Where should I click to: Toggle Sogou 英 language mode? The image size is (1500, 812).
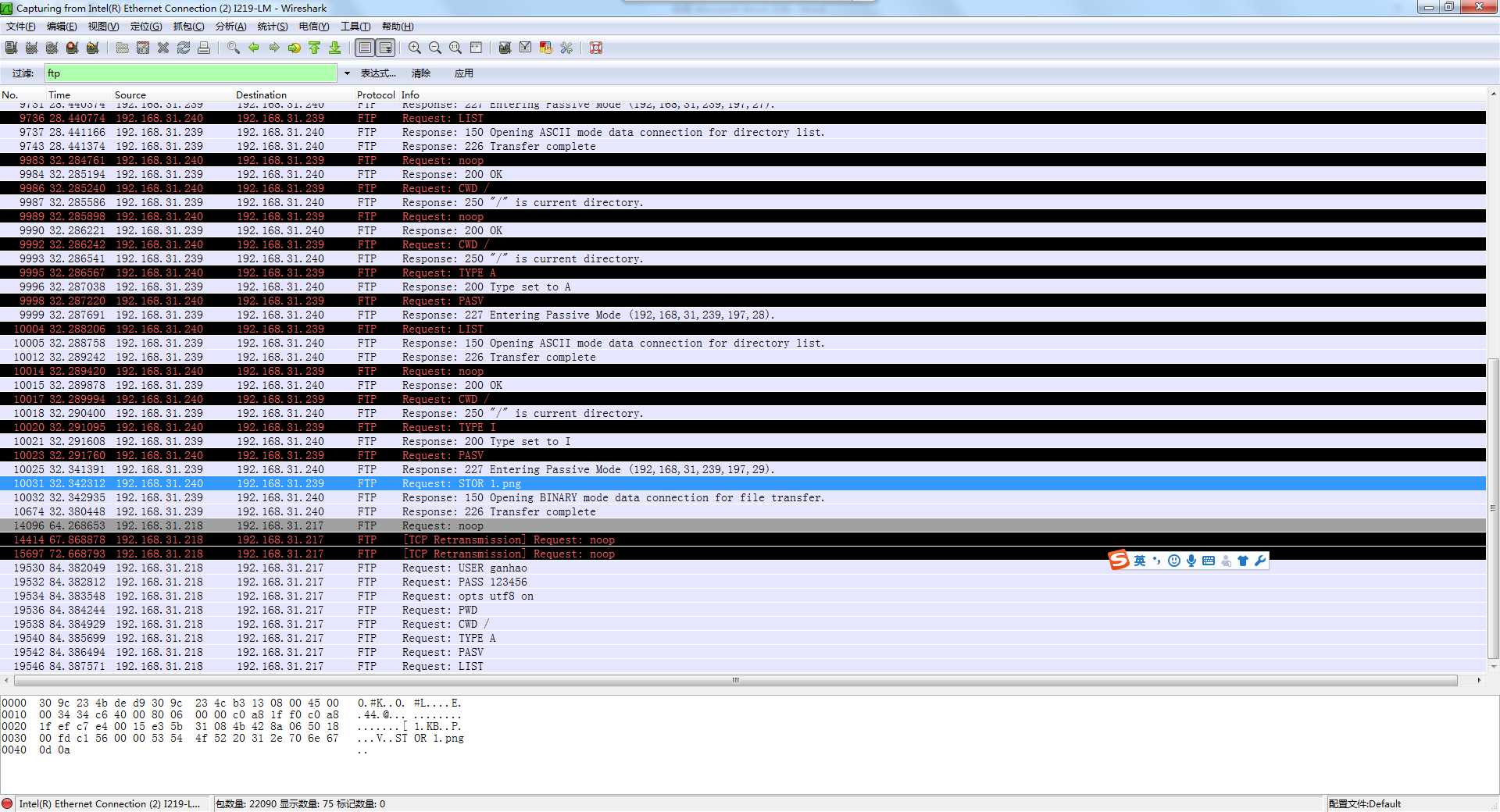coord(1140,561)
